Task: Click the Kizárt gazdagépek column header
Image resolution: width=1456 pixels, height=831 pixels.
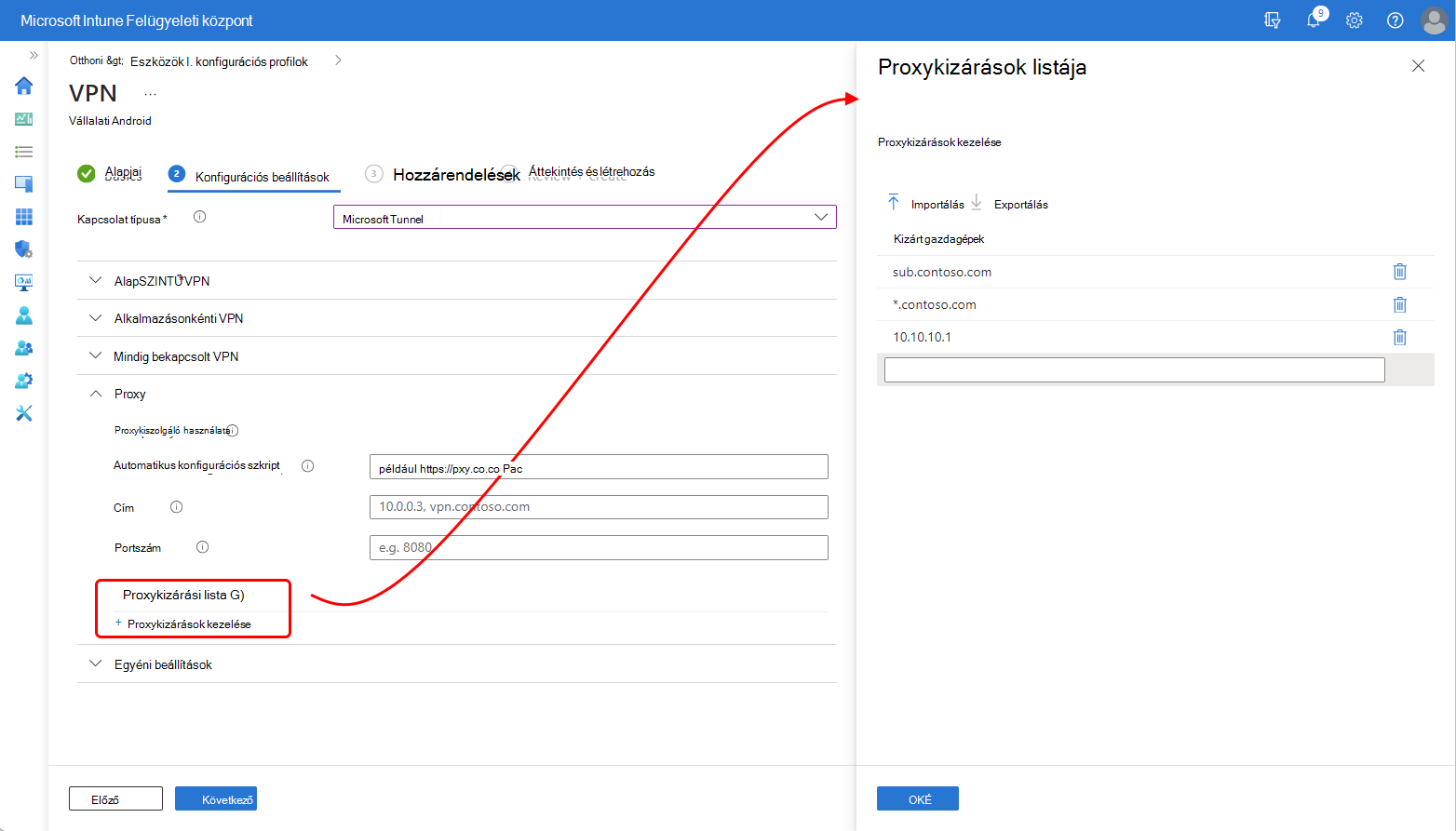Action: click(x=938, y=239)
